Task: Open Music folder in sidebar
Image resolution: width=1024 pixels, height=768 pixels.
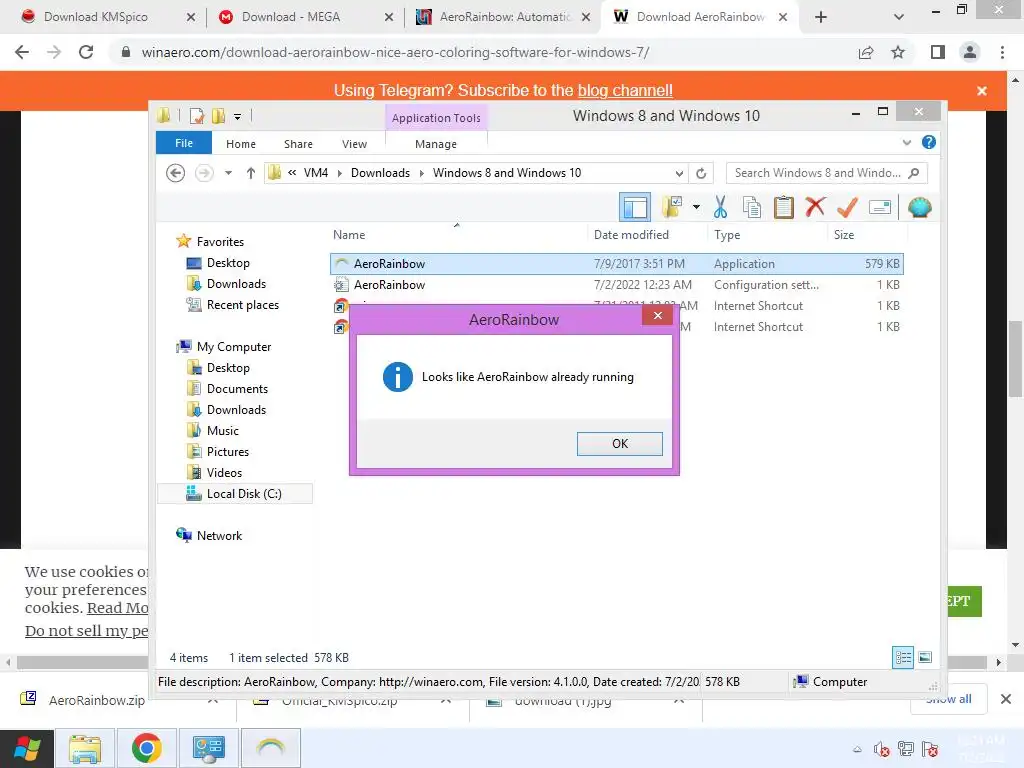Action: [x=213, y=430]
